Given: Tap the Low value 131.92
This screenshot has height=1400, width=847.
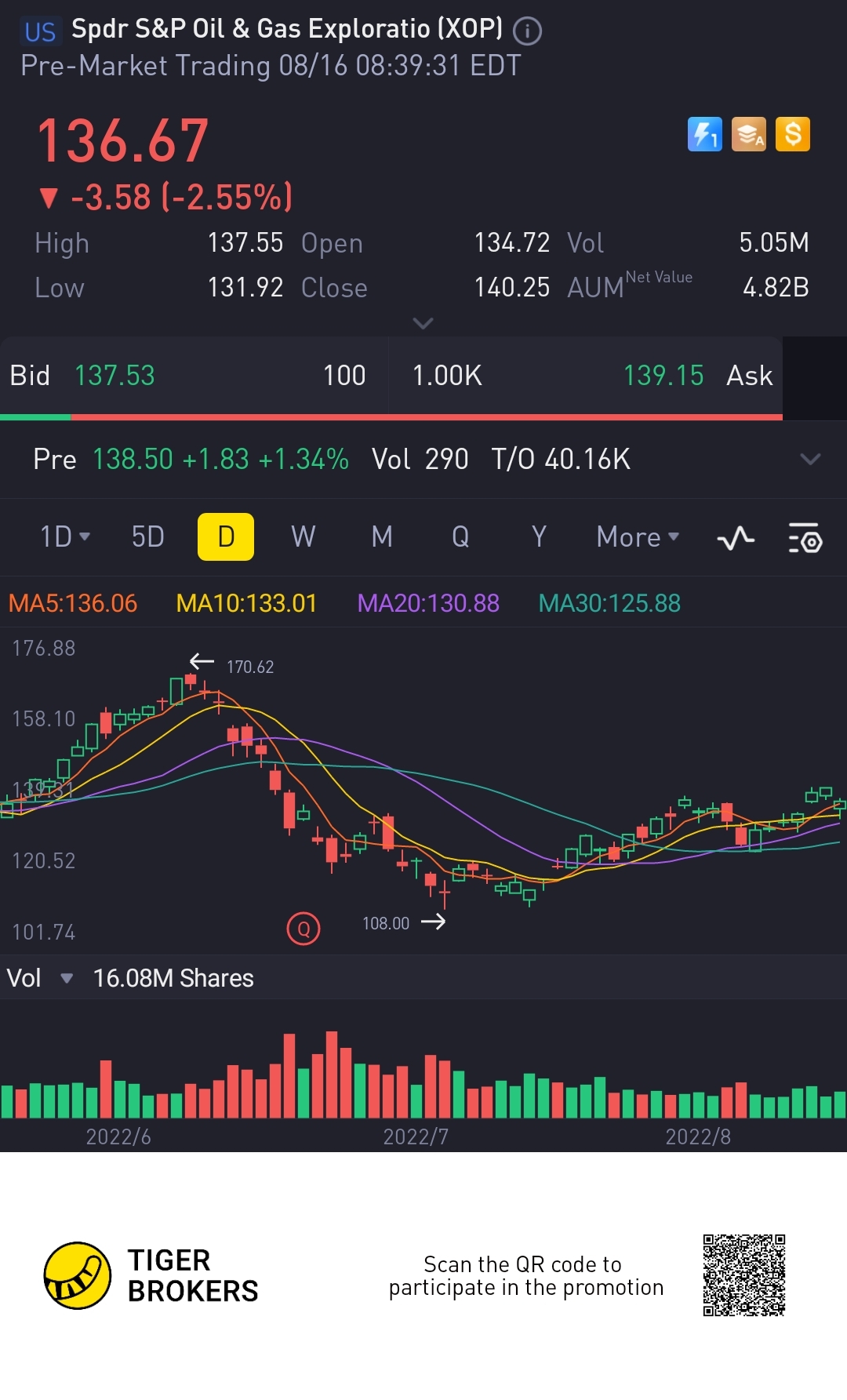Looking at the screenshot, I should 245,288.
